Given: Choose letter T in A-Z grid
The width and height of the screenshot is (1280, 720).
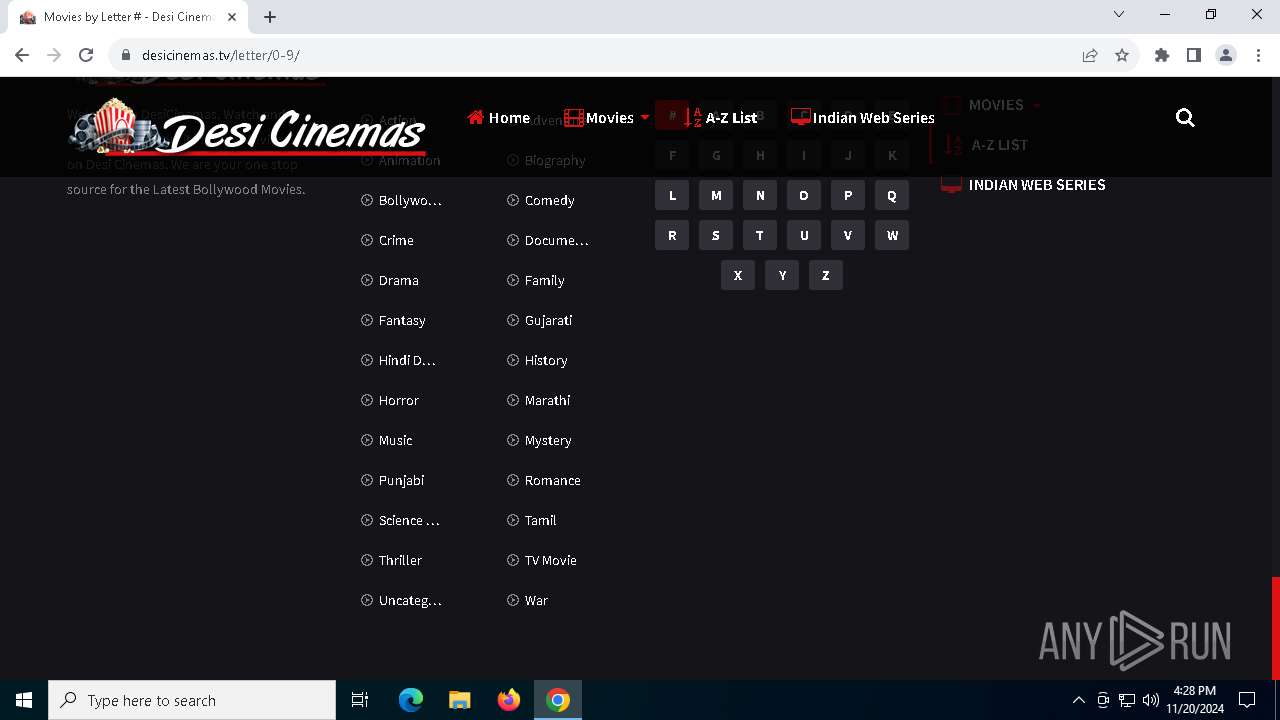Looking at the screenshot, I should coord(760,236).
